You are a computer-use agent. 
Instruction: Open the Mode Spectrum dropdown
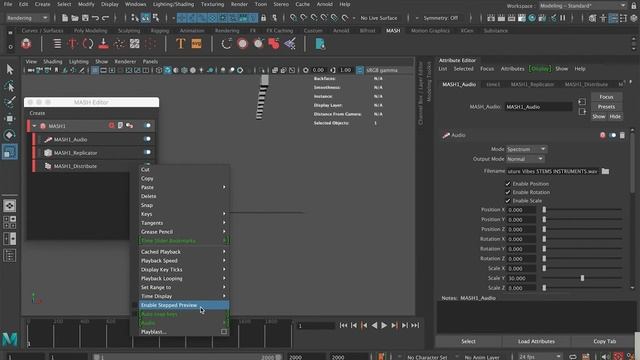point(526,149)
